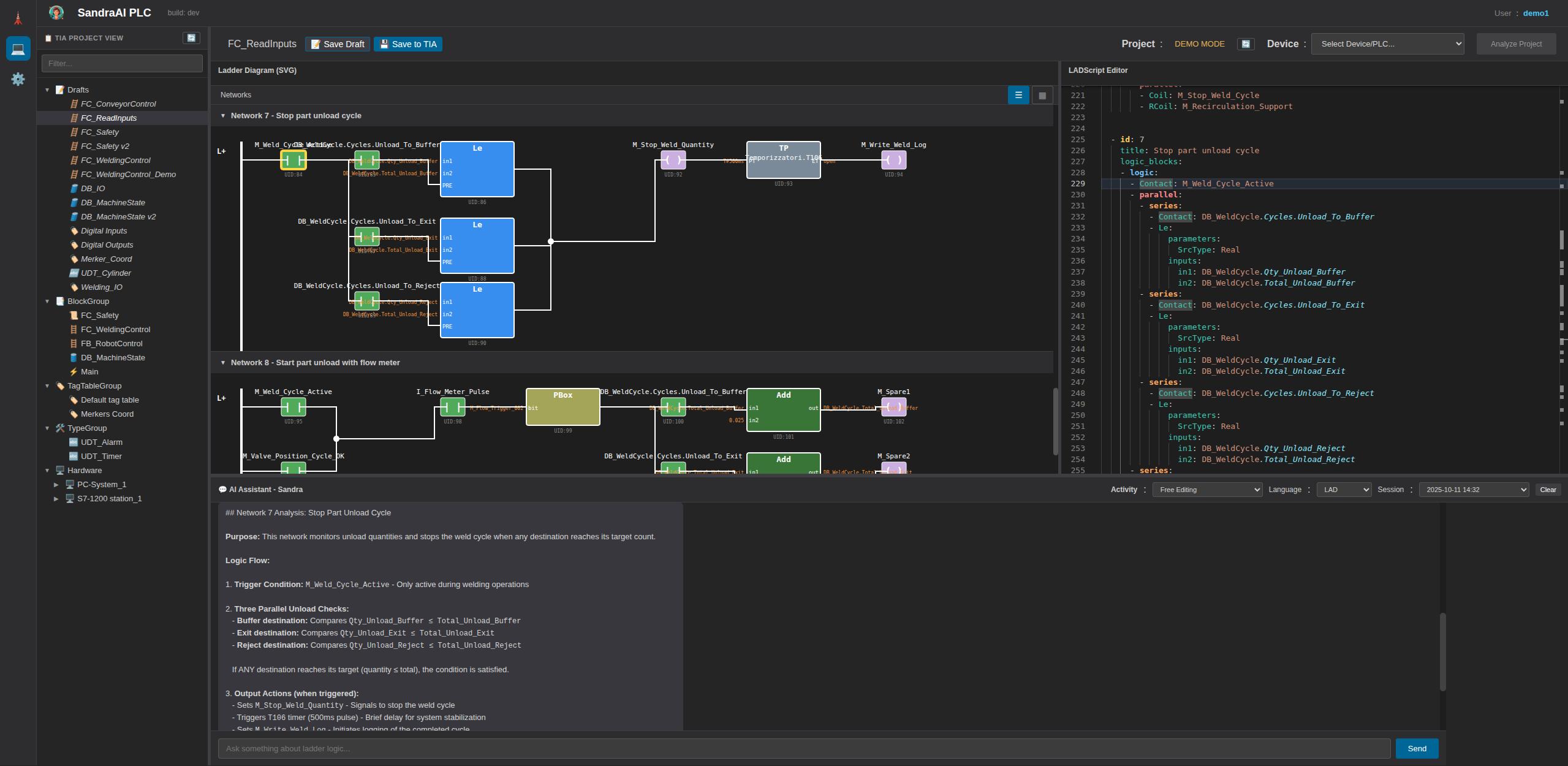The width and height of the screenshot is (1568, 766).
Task: Click the Save to TIA button
Action: (x=407, y=44)
